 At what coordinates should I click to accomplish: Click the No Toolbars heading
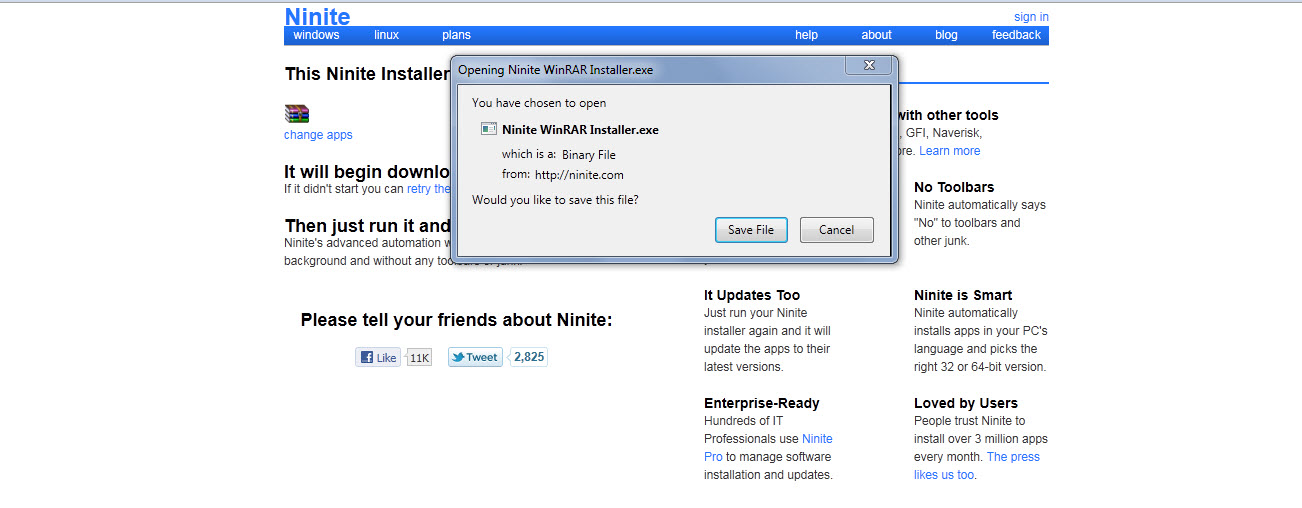tap(954, 187)
